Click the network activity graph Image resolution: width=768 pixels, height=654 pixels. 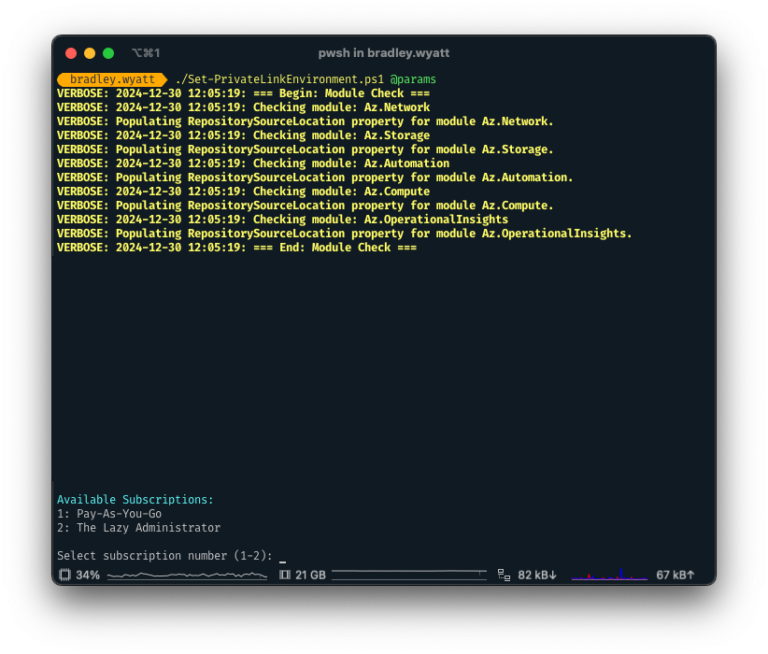[610, 574]
